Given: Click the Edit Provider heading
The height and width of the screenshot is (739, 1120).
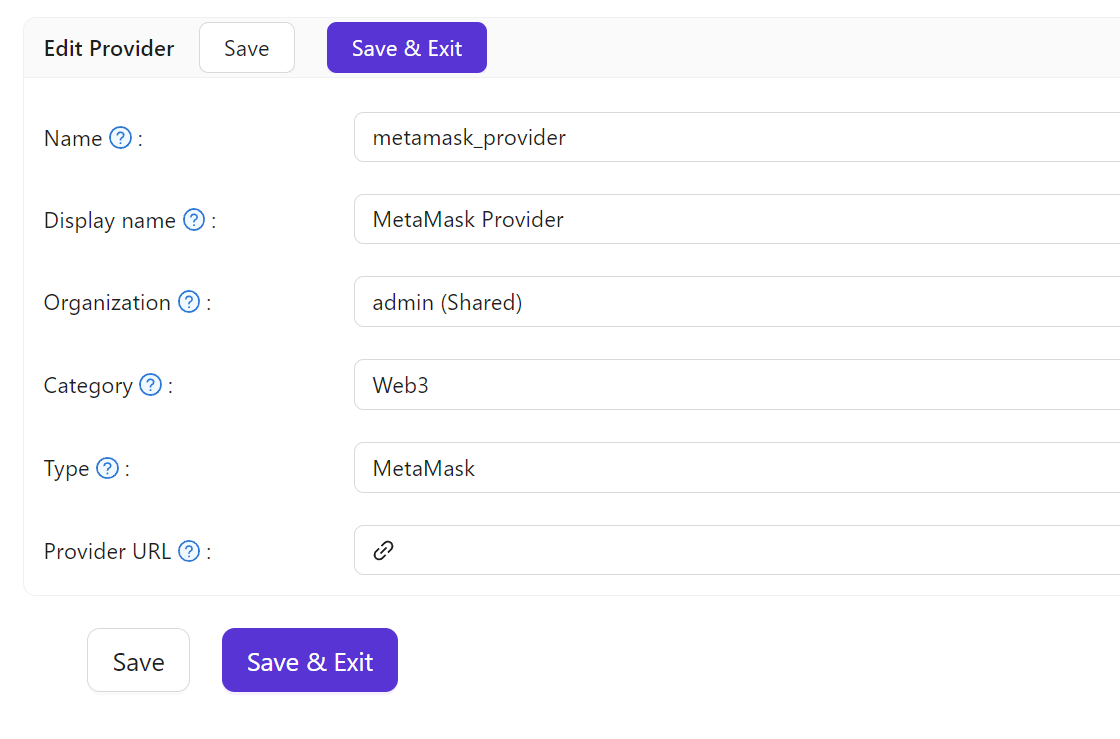Looking at the screenshot, I should 109,47.
